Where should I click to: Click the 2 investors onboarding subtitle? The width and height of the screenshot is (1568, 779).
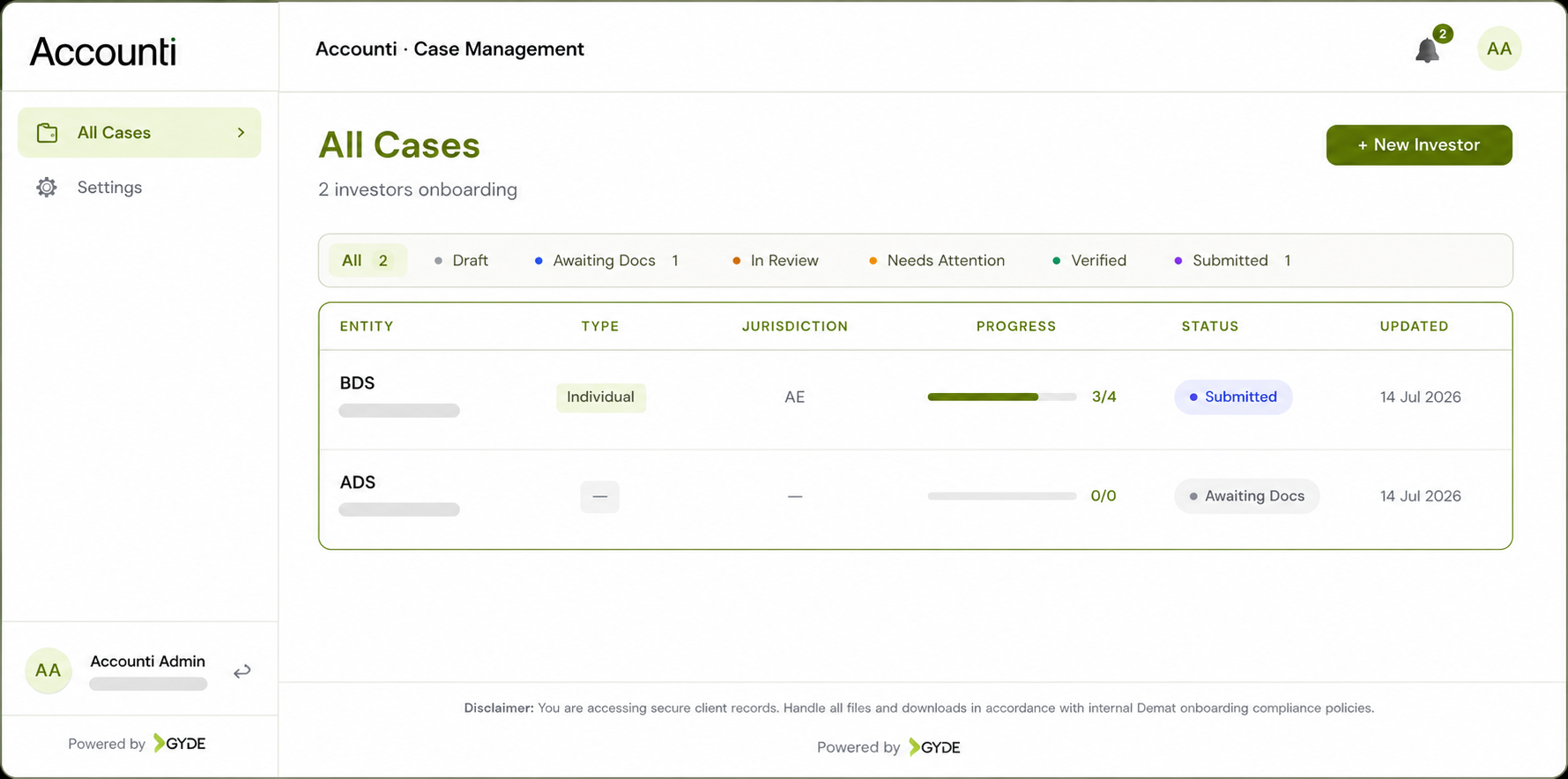click(x=418, y=189)
